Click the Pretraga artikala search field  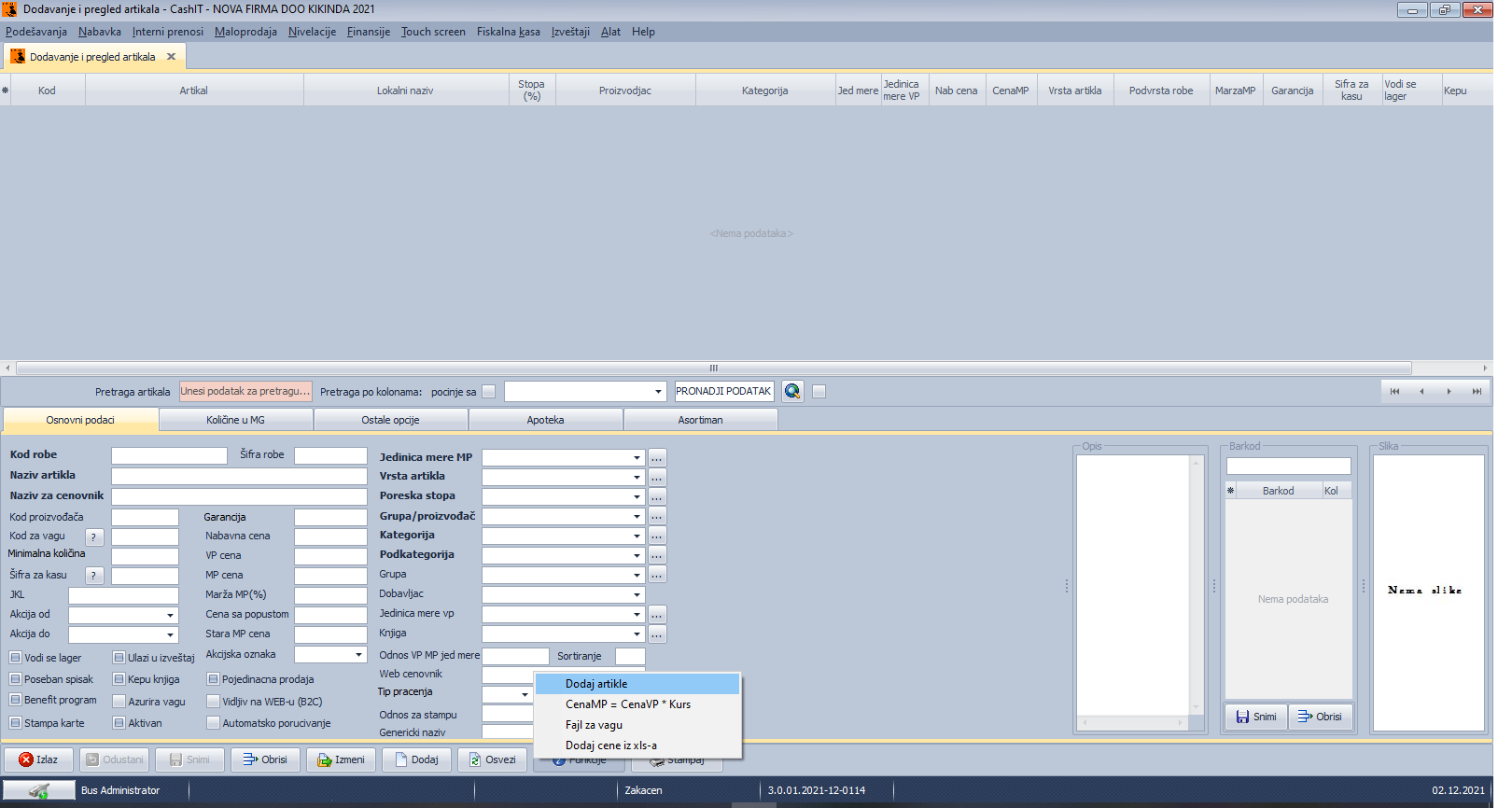[245, 392]
